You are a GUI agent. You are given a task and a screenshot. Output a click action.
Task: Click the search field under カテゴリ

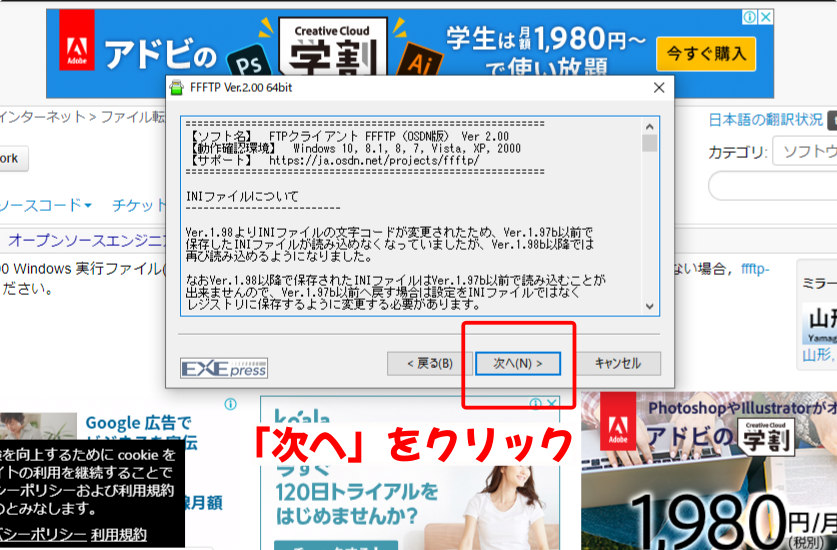click(773, 186)
